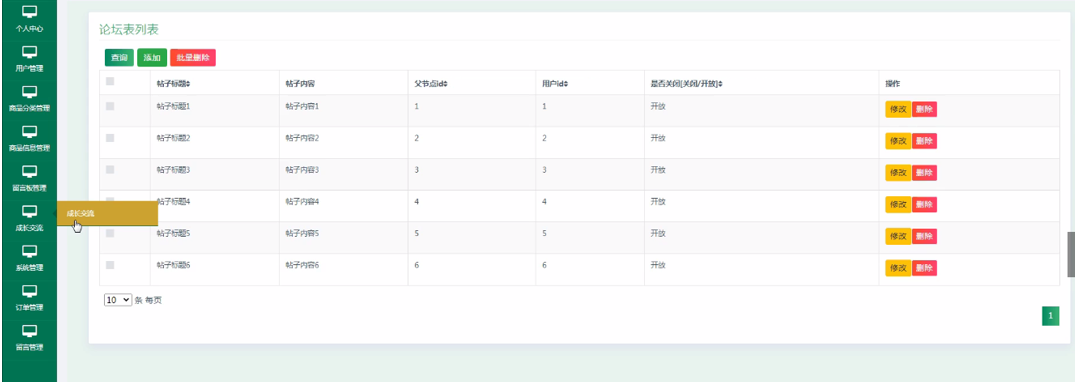The height and width of the screenshot is (382, 1075).
Task: Click 修改 for row 帖子标题5
Action: tap(898, 236)
